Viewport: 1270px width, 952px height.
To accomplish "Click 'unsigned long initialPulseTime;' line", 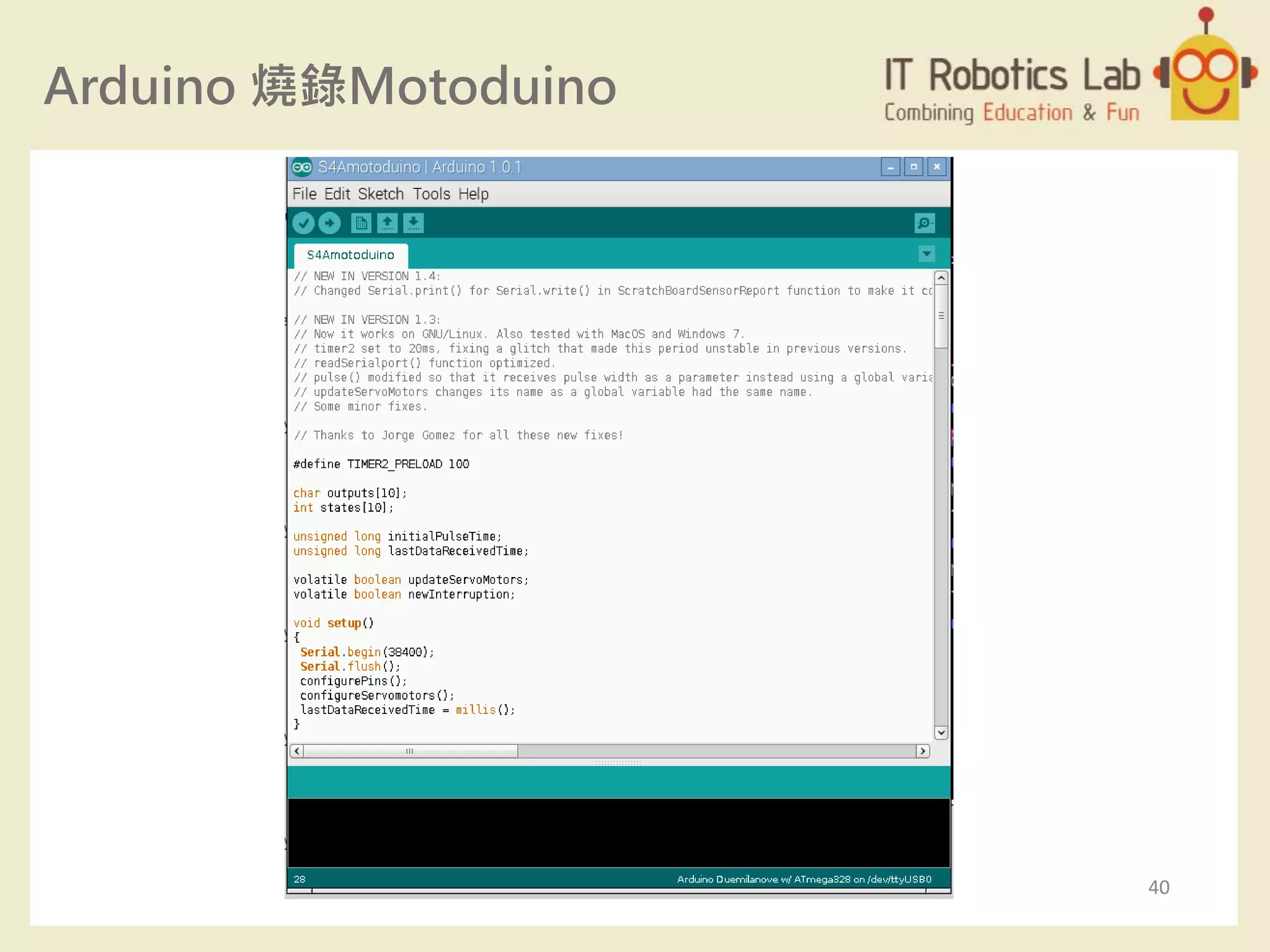I will pyautogui.click(x=397, y=537).
